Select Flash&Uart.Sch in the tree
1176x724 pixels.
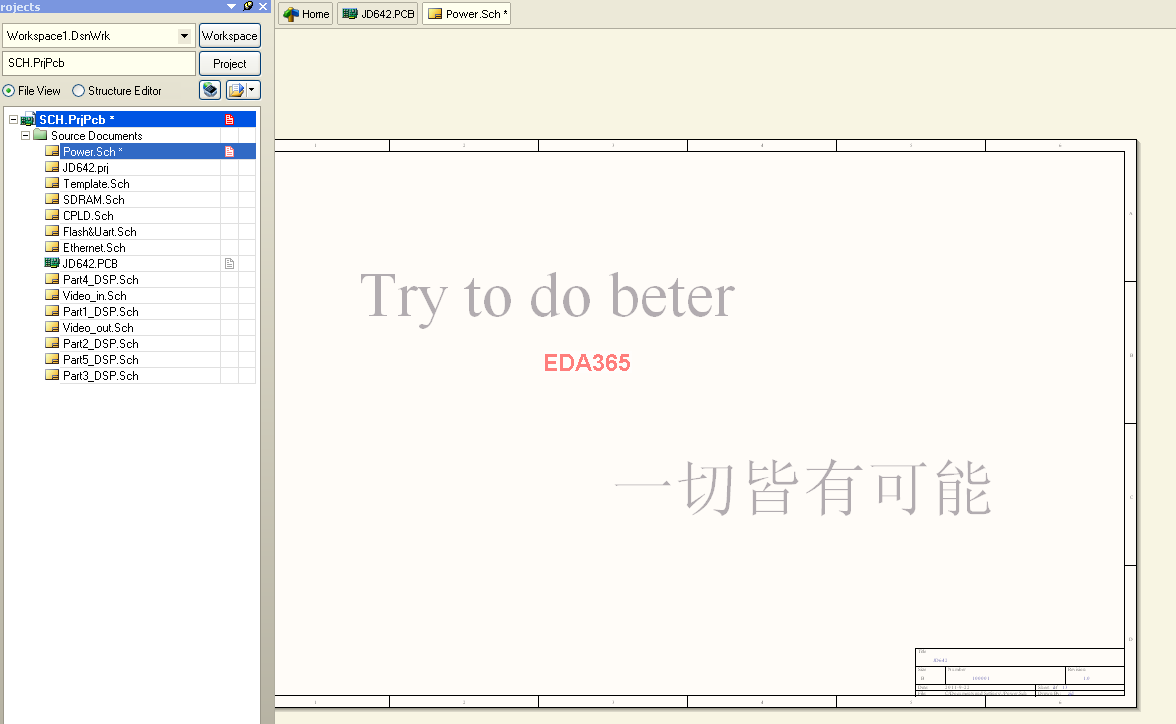coord(100,232)
